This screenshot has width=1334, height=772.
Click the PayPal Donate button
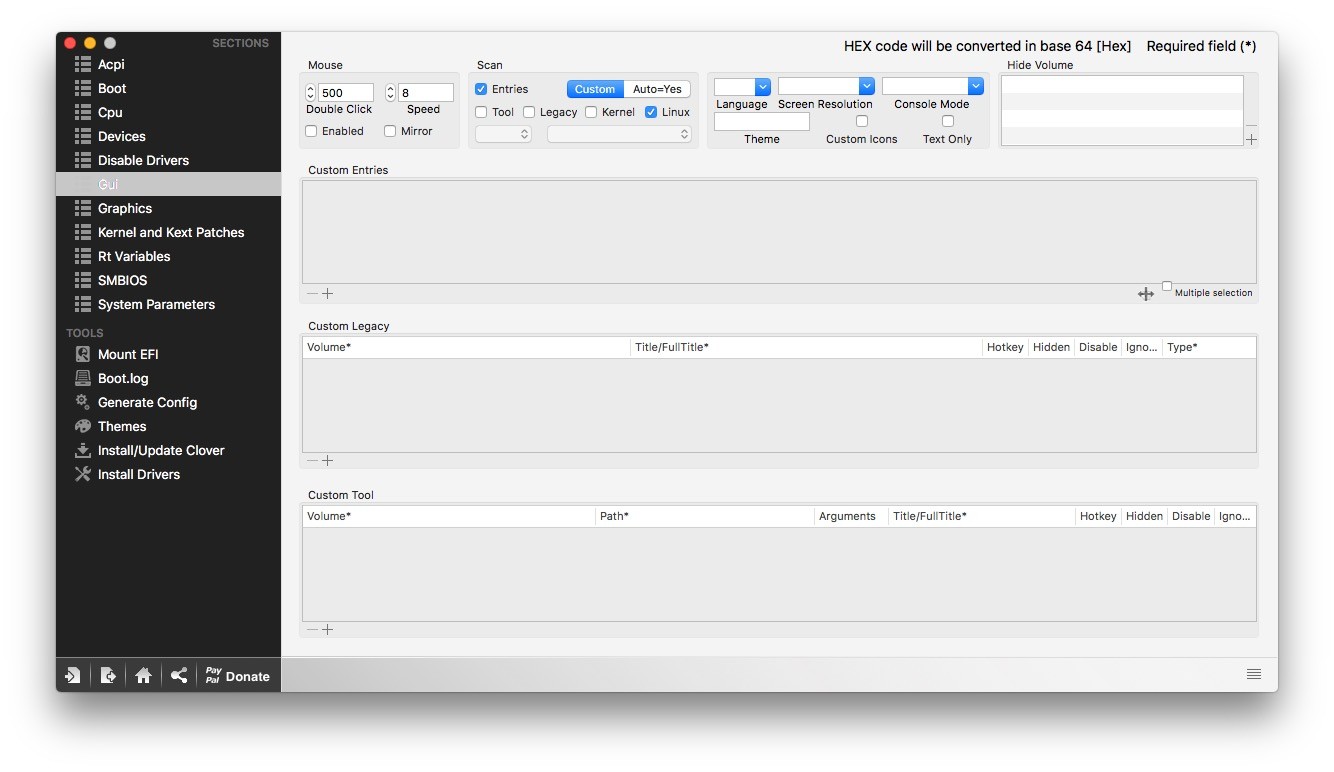tap(237, 676)
